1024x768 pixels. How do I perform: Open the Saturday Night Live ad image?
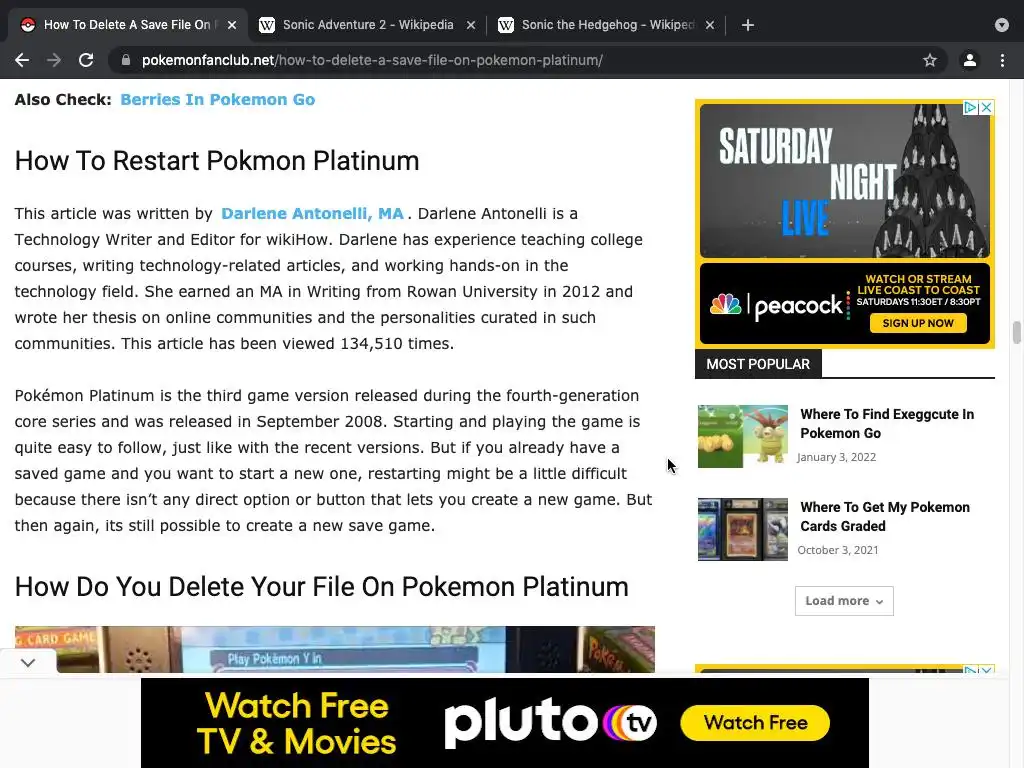tap(844, 181)
